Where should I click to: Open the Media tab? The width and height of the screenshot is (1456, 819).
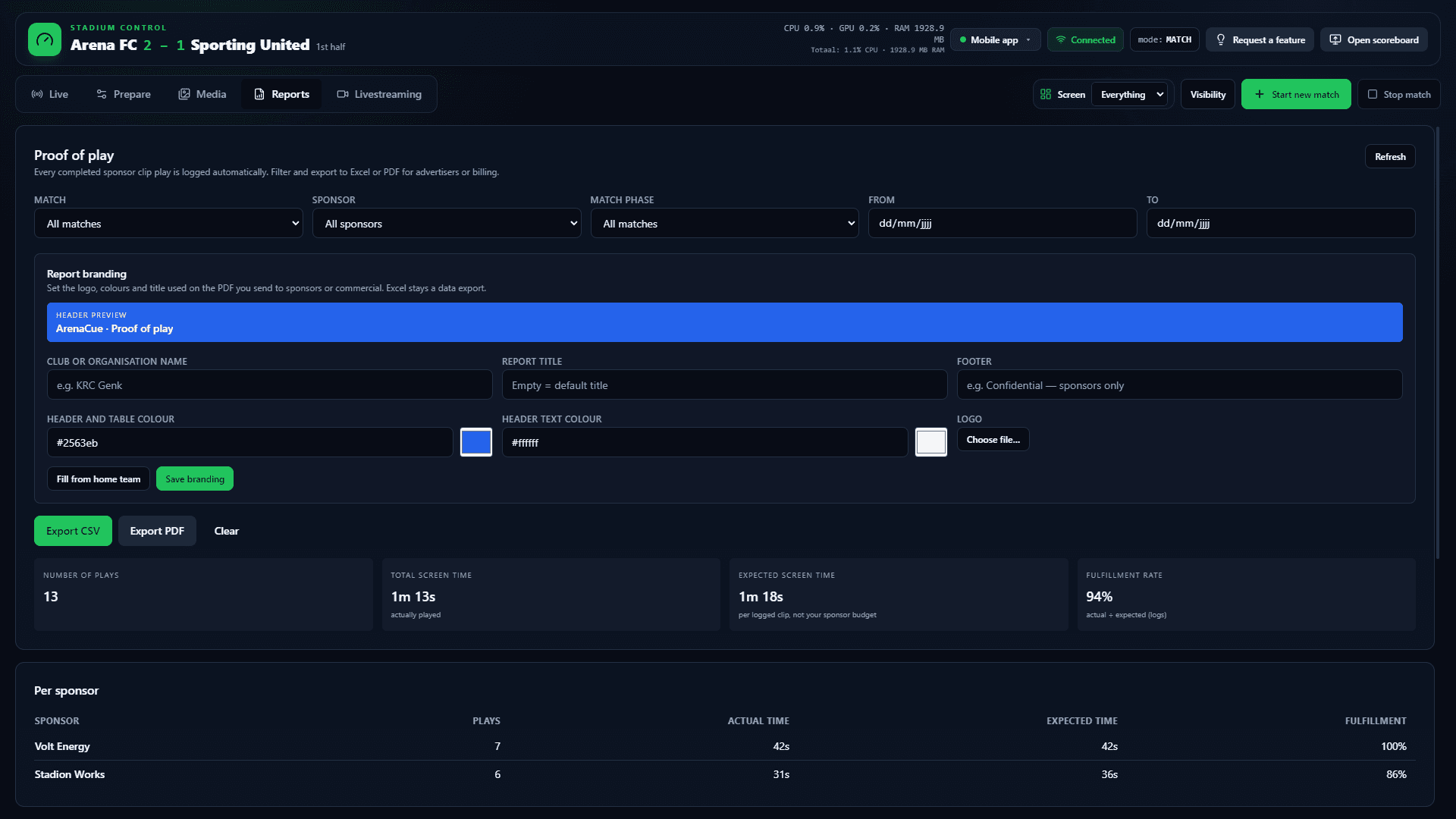pyautogui.click(x=202, y=94)
